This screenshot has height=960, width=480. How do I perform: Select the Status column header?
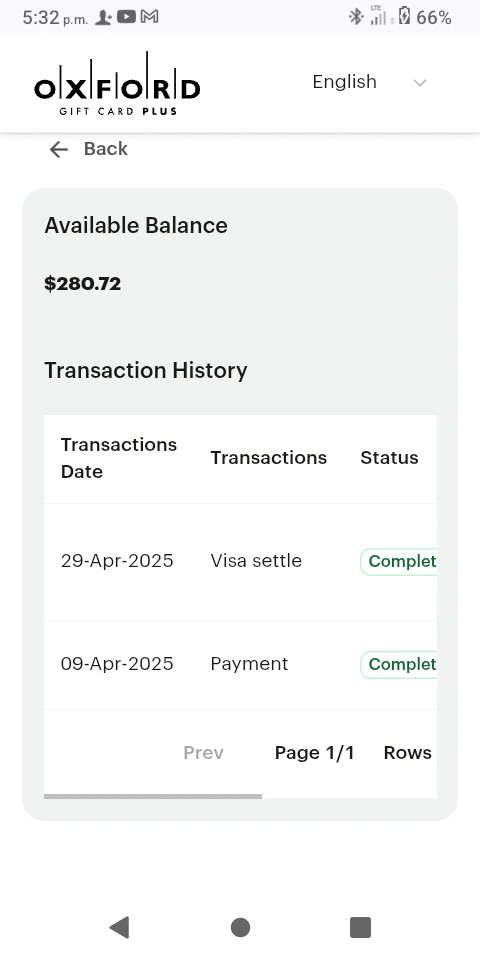(389, 458)
